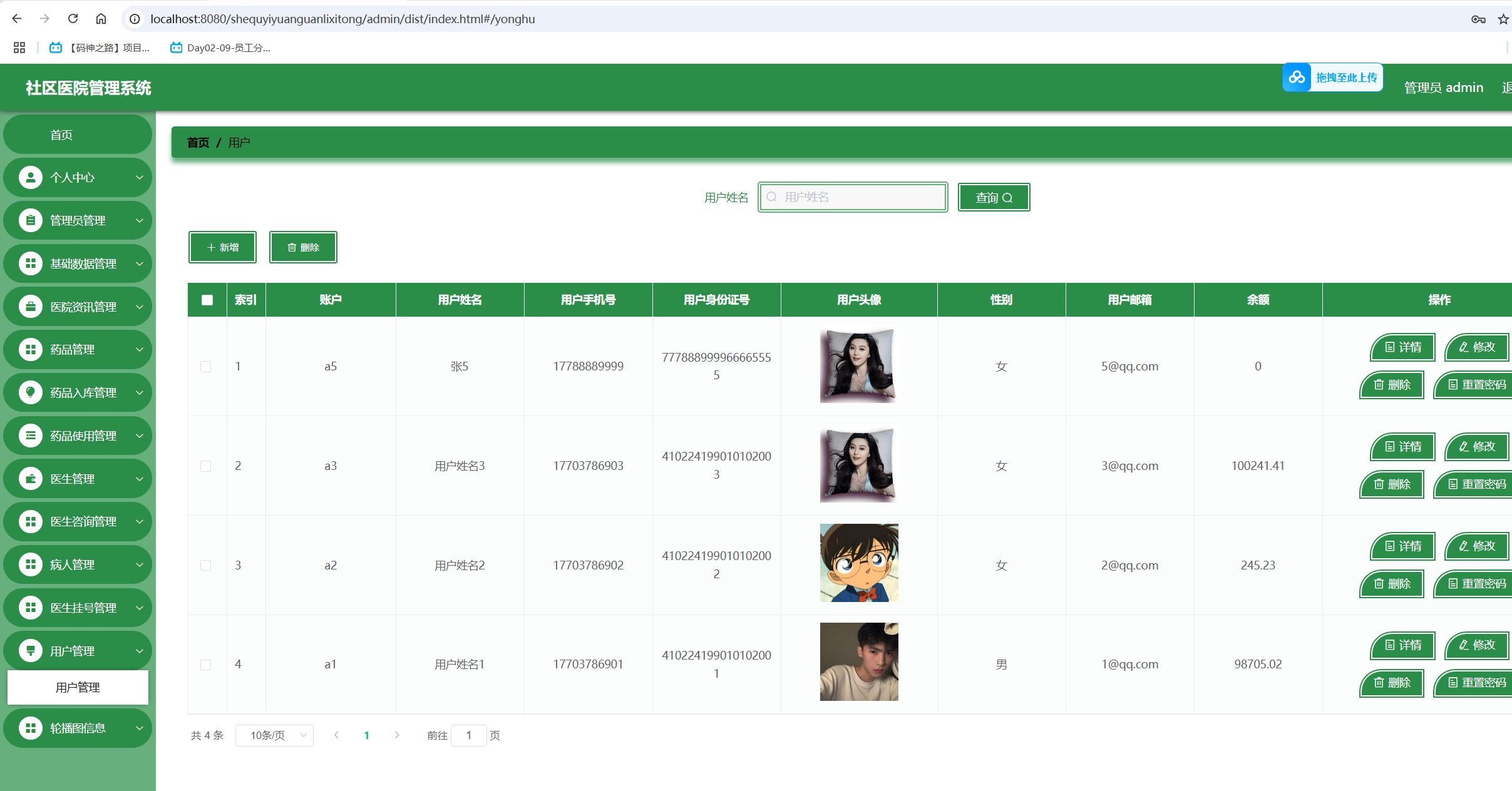Viewport: 1512px width, 791px height.
Task: Click the cloud upload 拖拽至此上传 widget
Action: point(1332,78)
